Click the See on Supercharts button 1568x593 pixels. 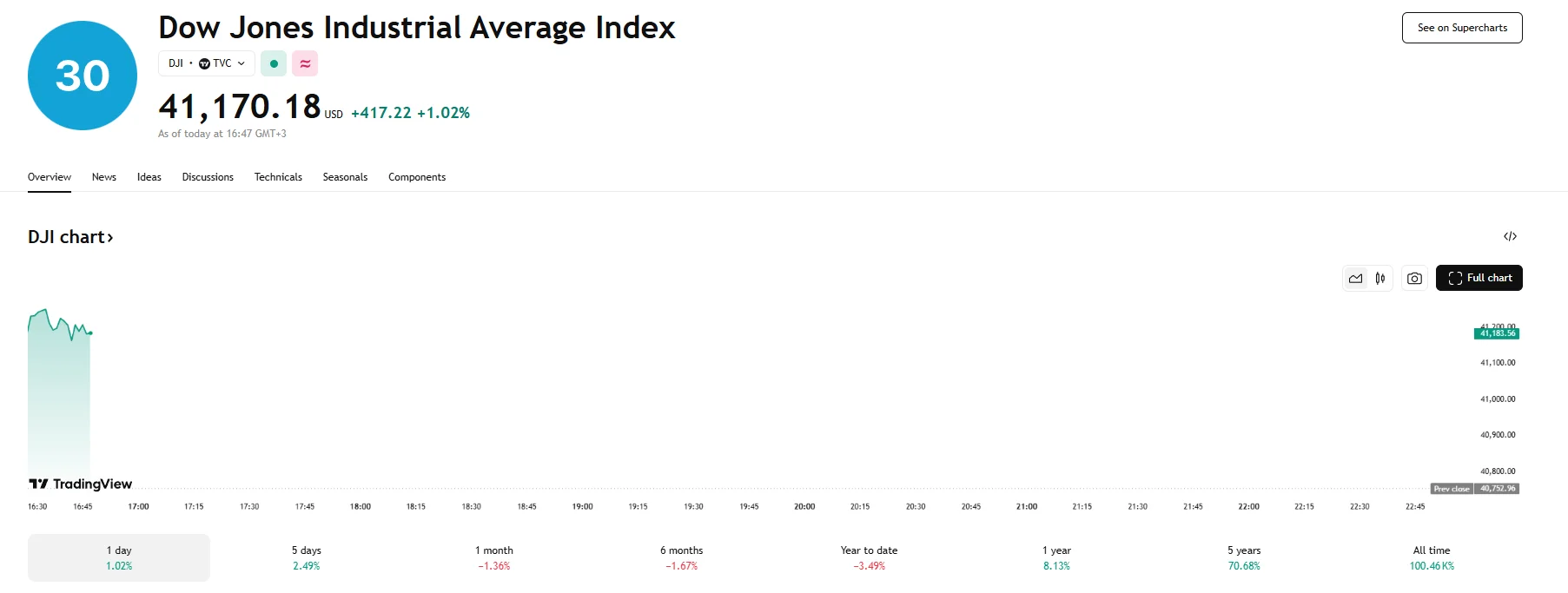coord(1461,27)
